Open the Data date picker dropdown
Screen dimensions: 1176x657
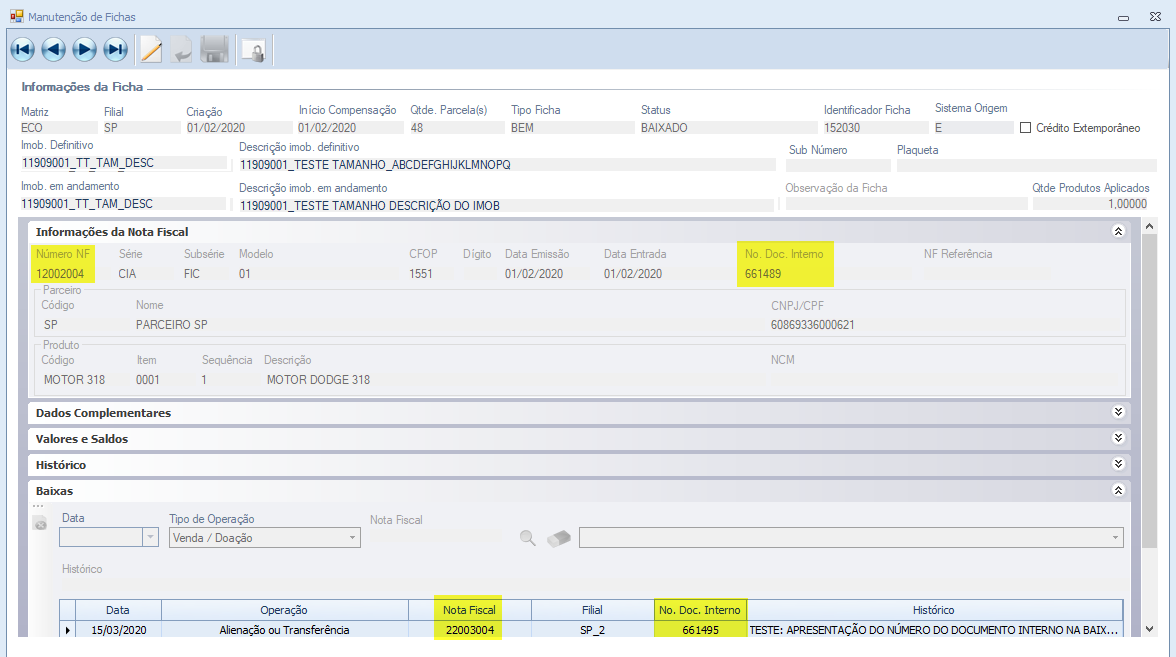click(151, 538)
